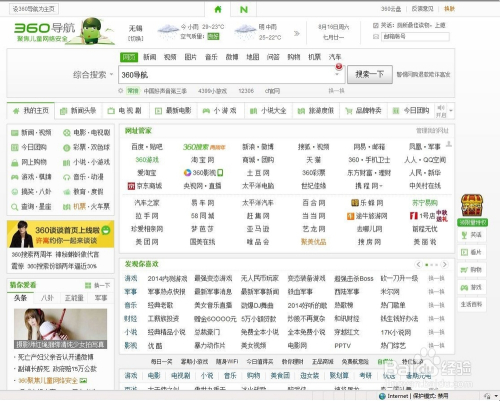Open the headline news photo thumbnail
Screen dimensions: 500x401
[60, 328]
